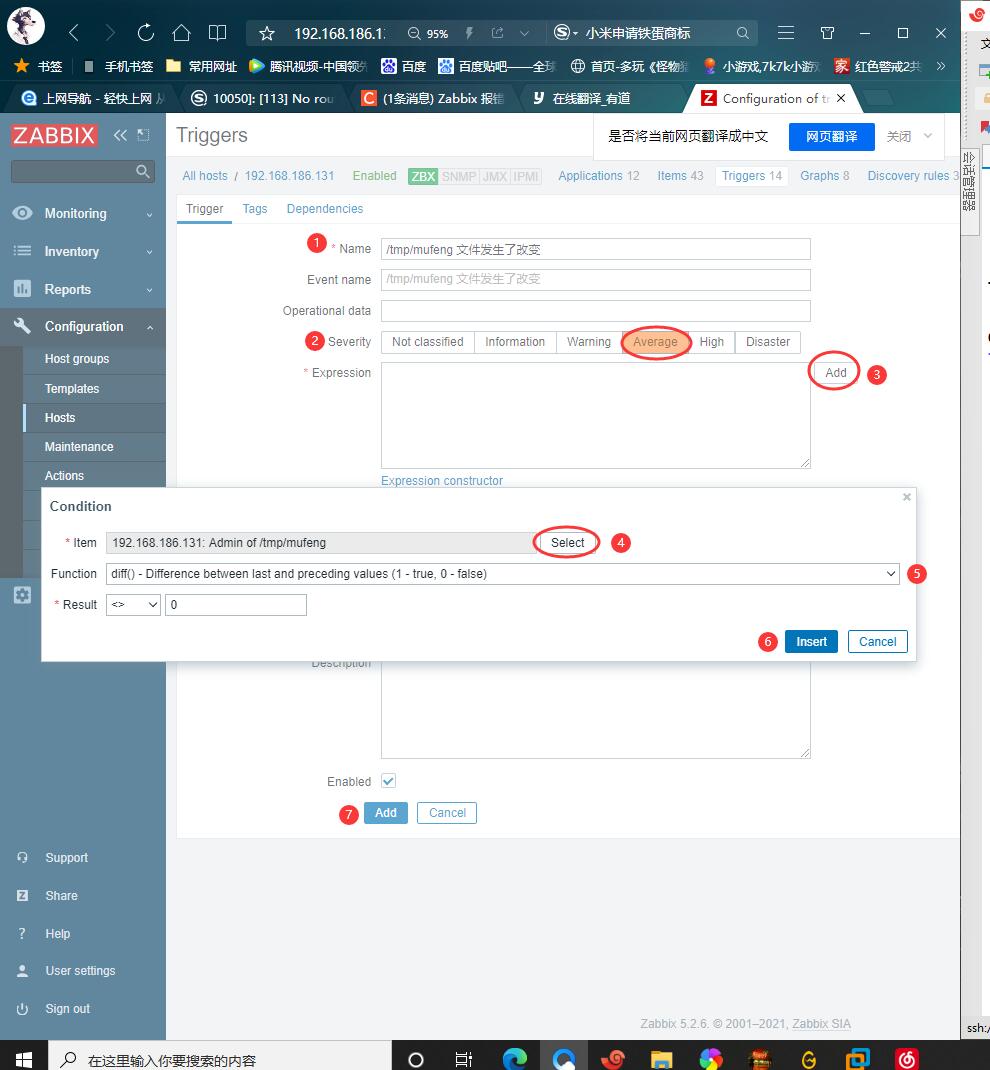Open the address bar dropdown chevron

(x=524, y=33)
